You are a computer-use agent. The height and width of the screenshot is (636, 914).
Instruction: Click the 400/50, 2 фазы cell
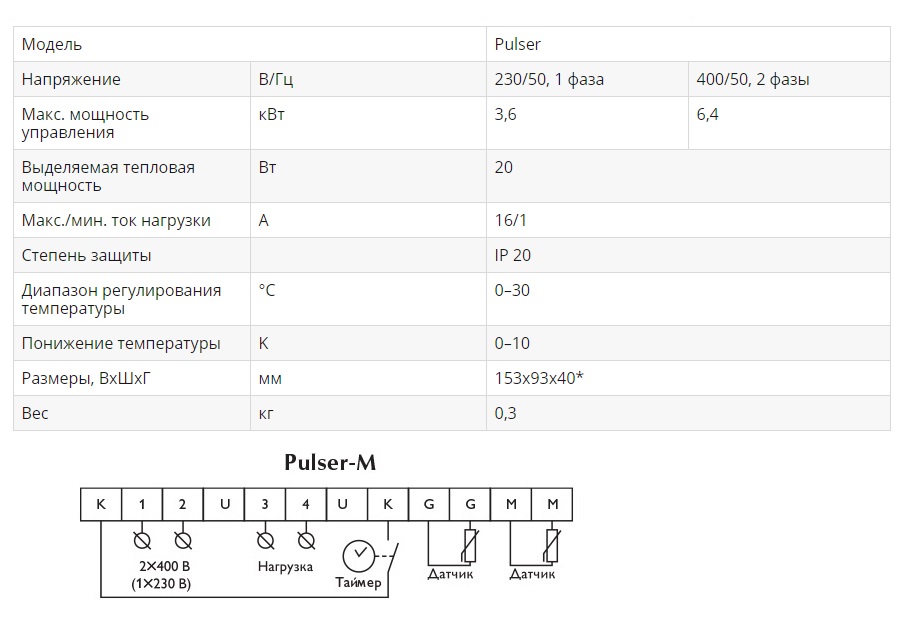point(789,79)
